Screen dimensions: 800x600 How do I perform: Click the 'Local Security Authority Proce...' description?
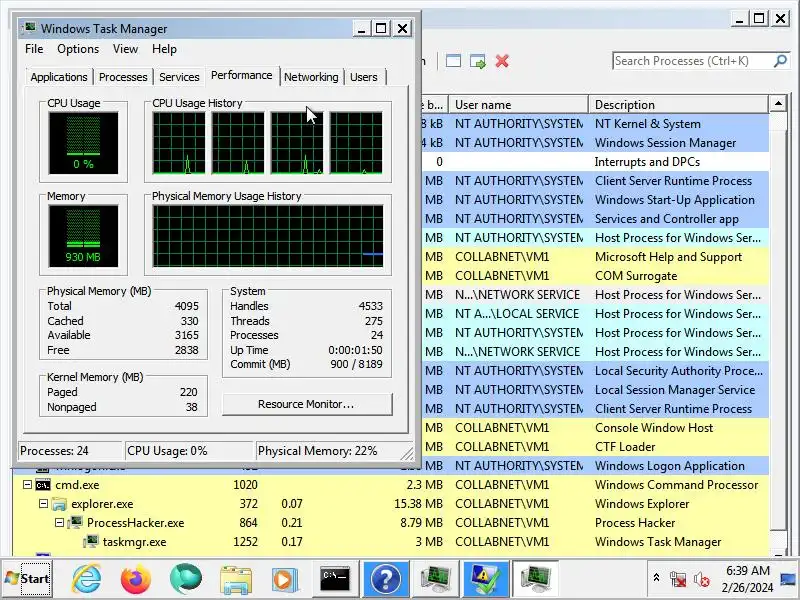pos(679,371)
